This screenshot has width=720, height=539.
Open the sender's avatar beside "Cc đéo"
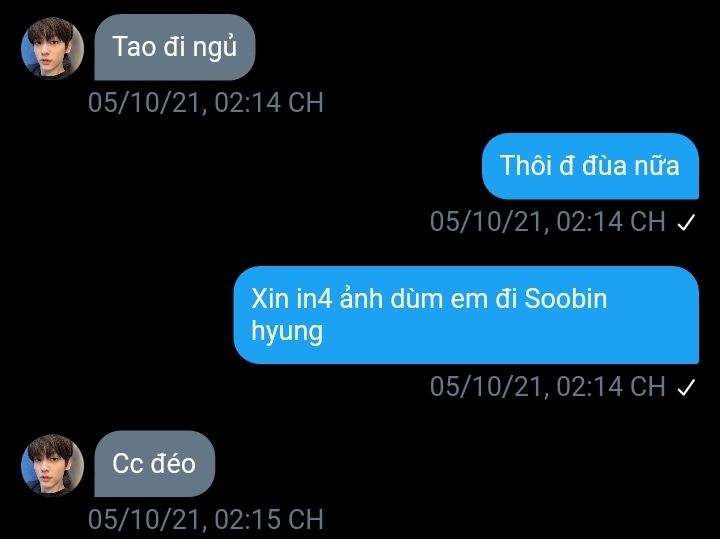52,465
